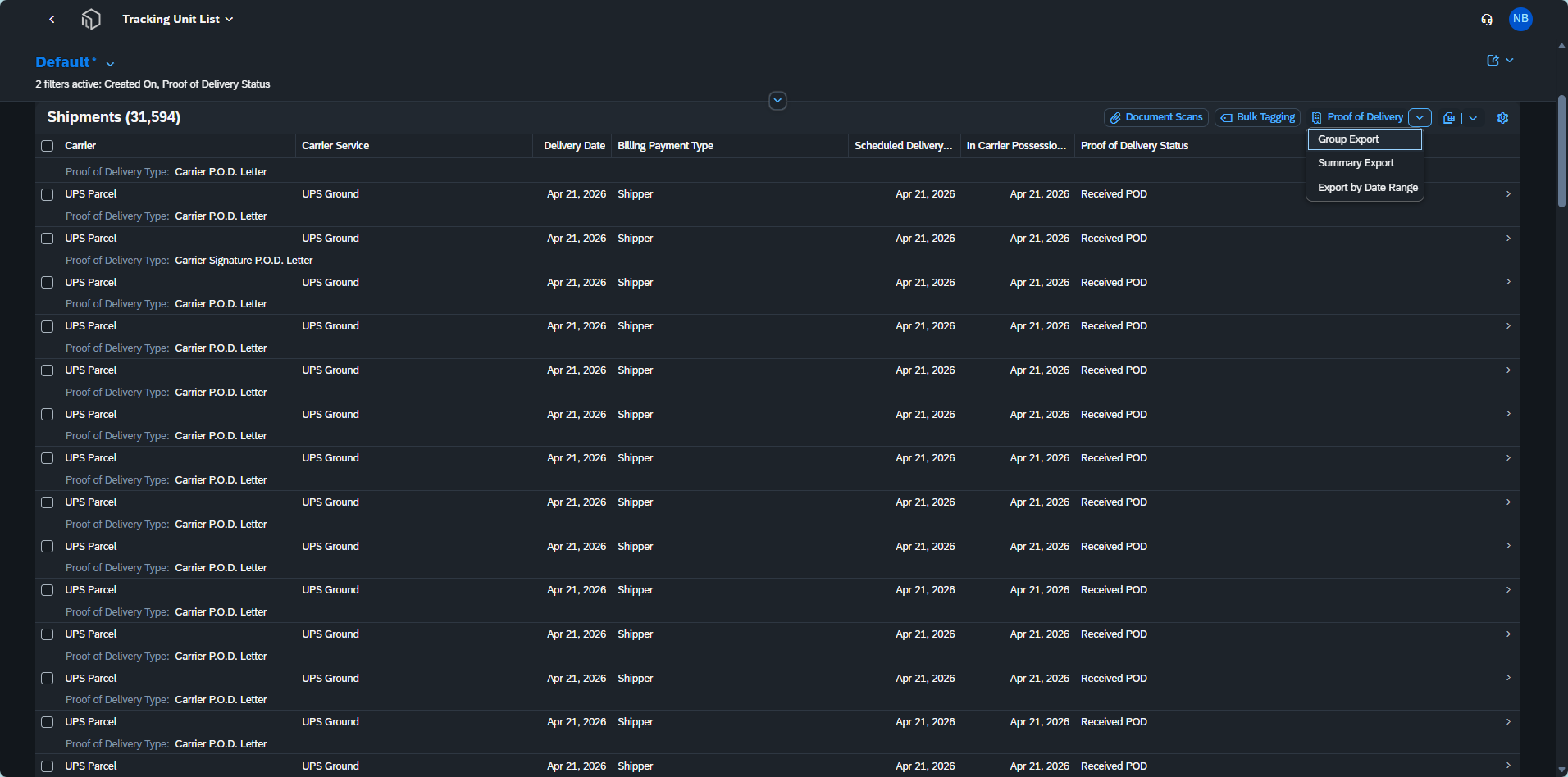Click Carrier Signature P.O.D. Letter text
Screen dimensions: 1568x777
point(244,261)
